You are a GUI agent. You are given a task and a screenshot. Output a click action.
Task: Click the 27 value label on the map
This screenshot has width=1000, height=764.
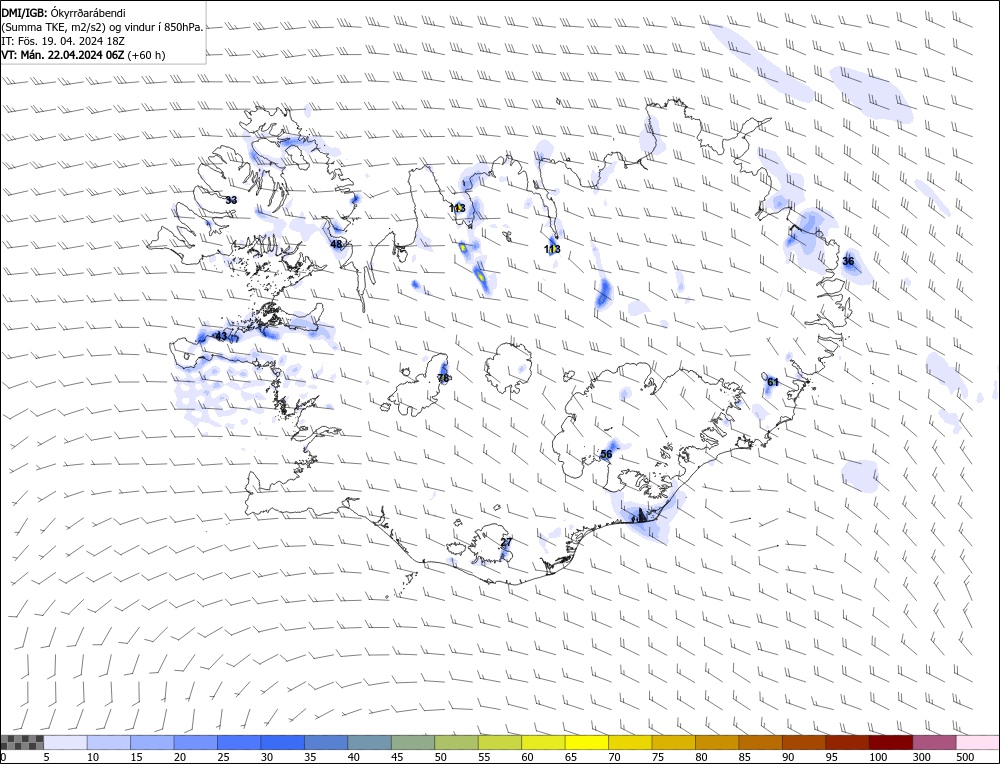[x=506, y=542]
